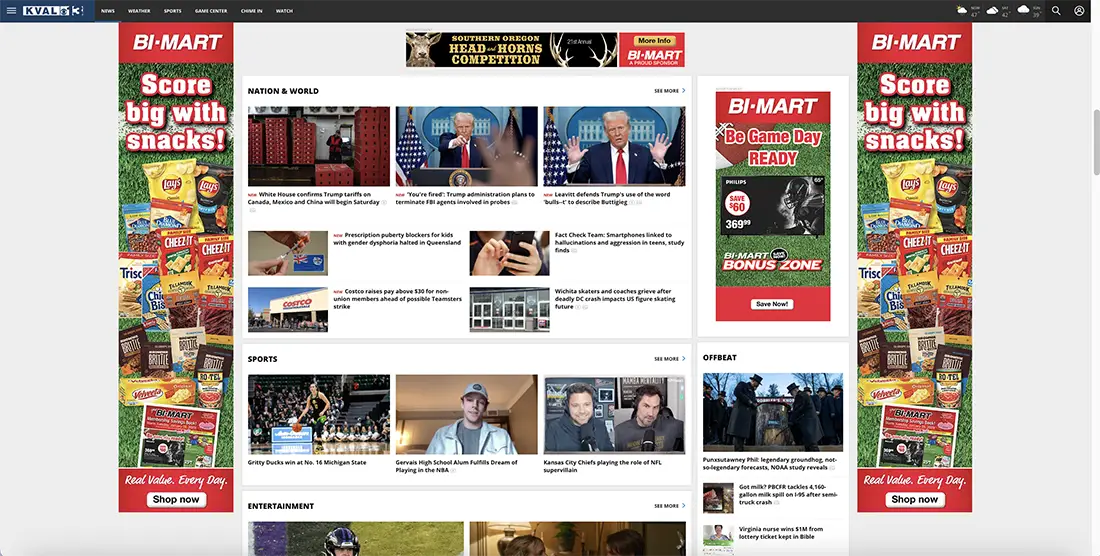Screen dimensions: 1100x556
Task: Open the Nation & World section heading
Action: (x=283, y=91)
